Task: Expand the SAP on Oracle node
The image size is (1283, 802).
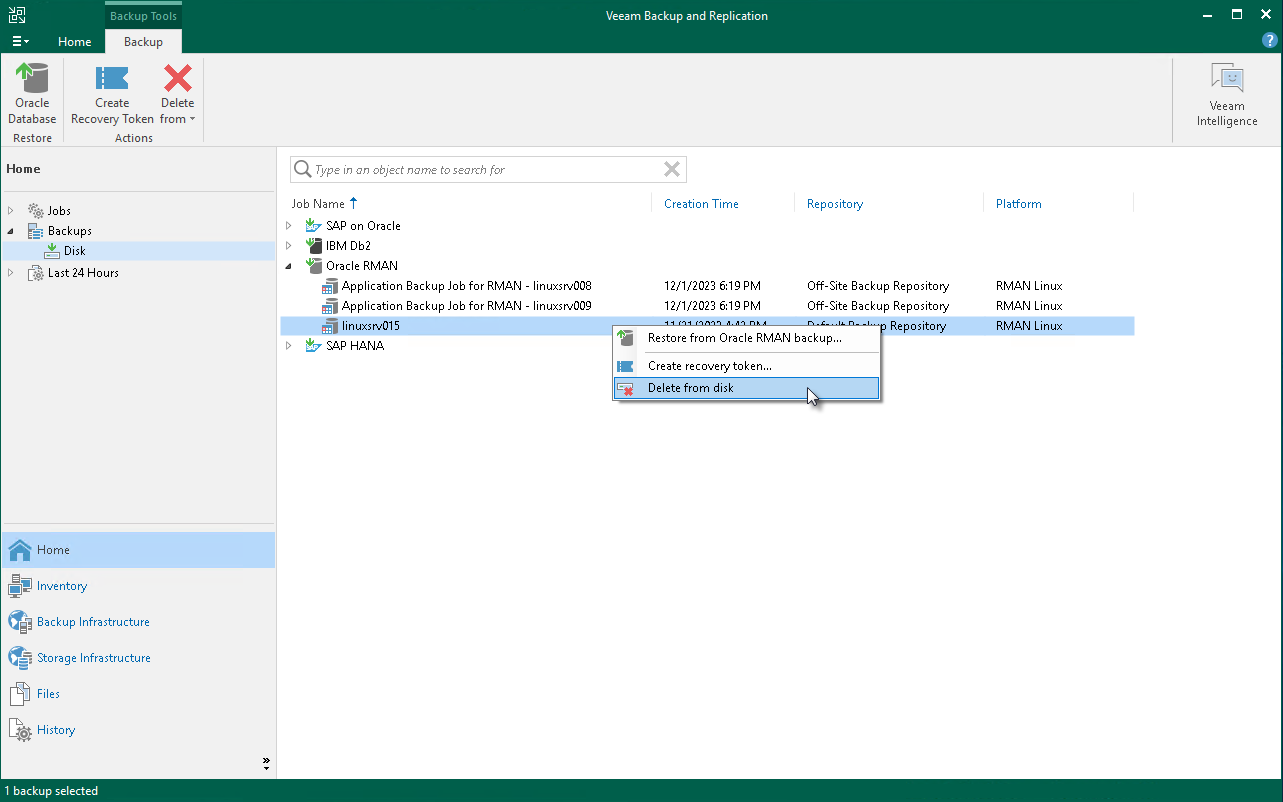Action: click(289, 226)
